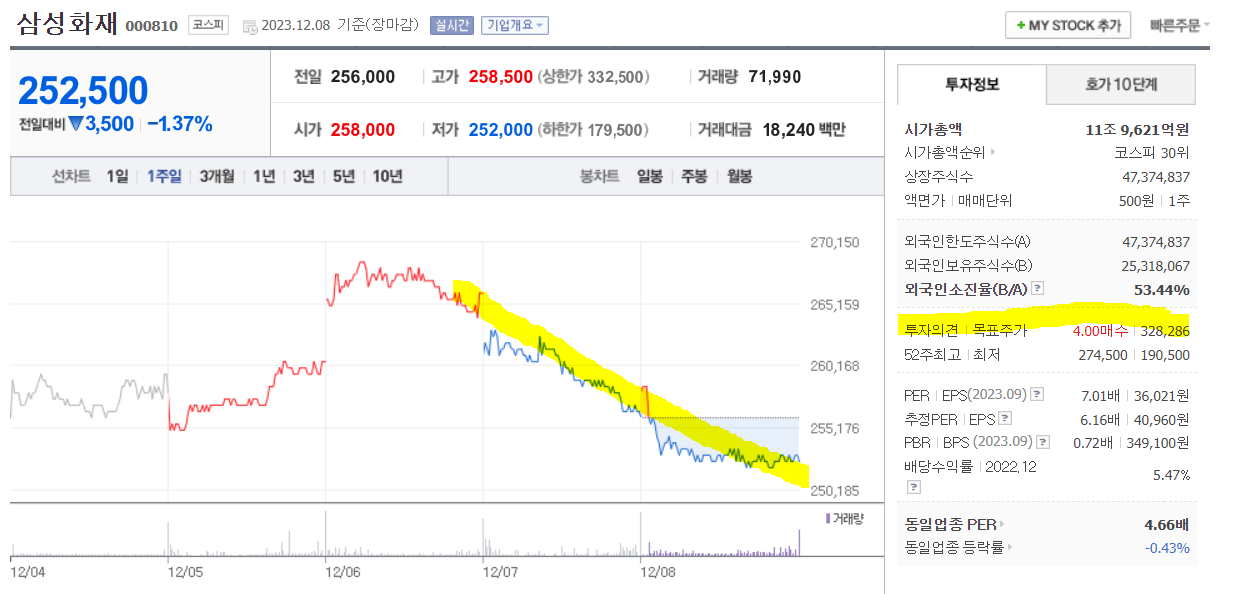Click the 코스피 market badge

[x=208, y=26]
